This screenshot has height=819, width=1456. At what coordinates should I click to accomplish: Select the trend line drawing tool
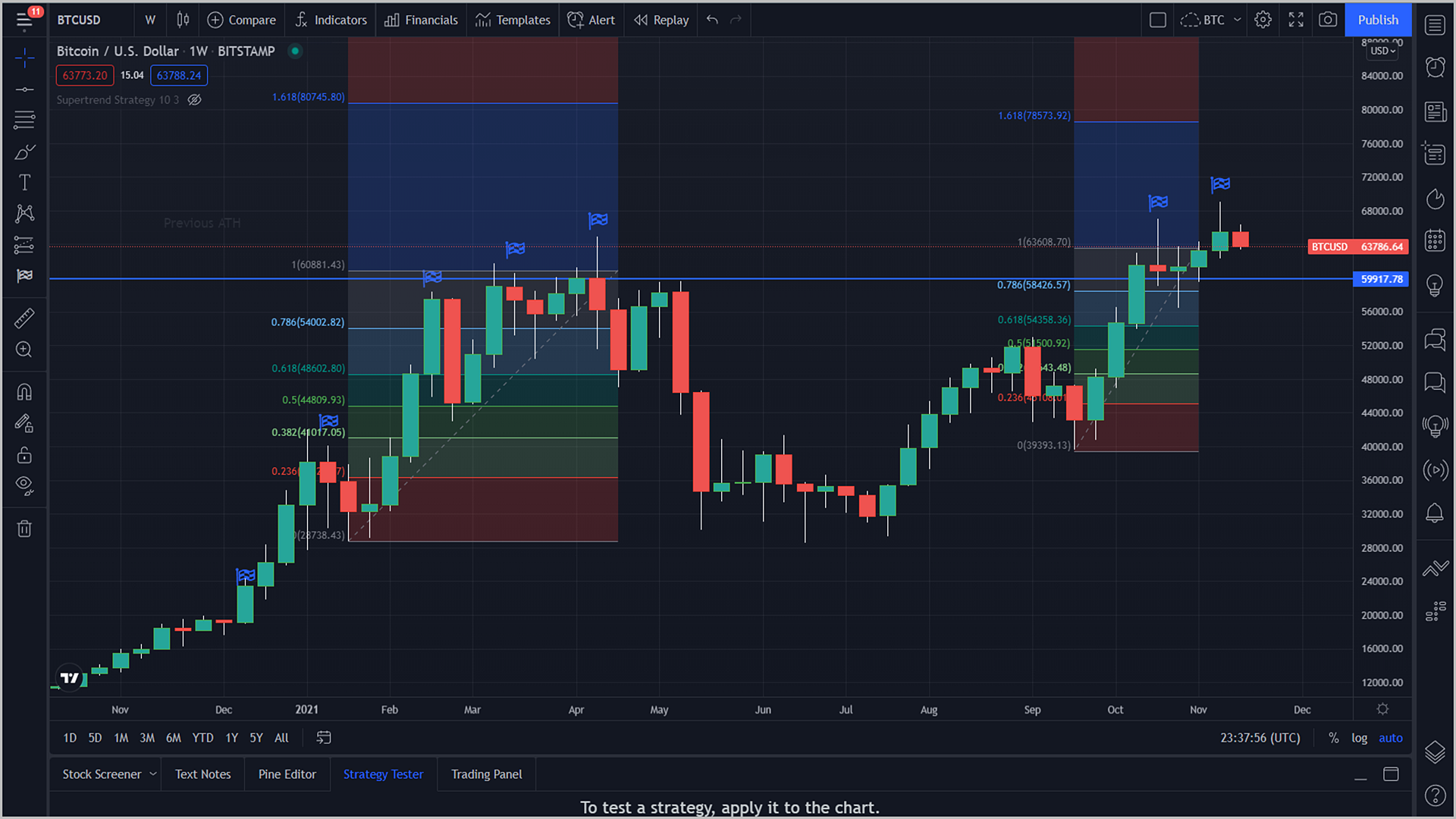coord(24,89)
